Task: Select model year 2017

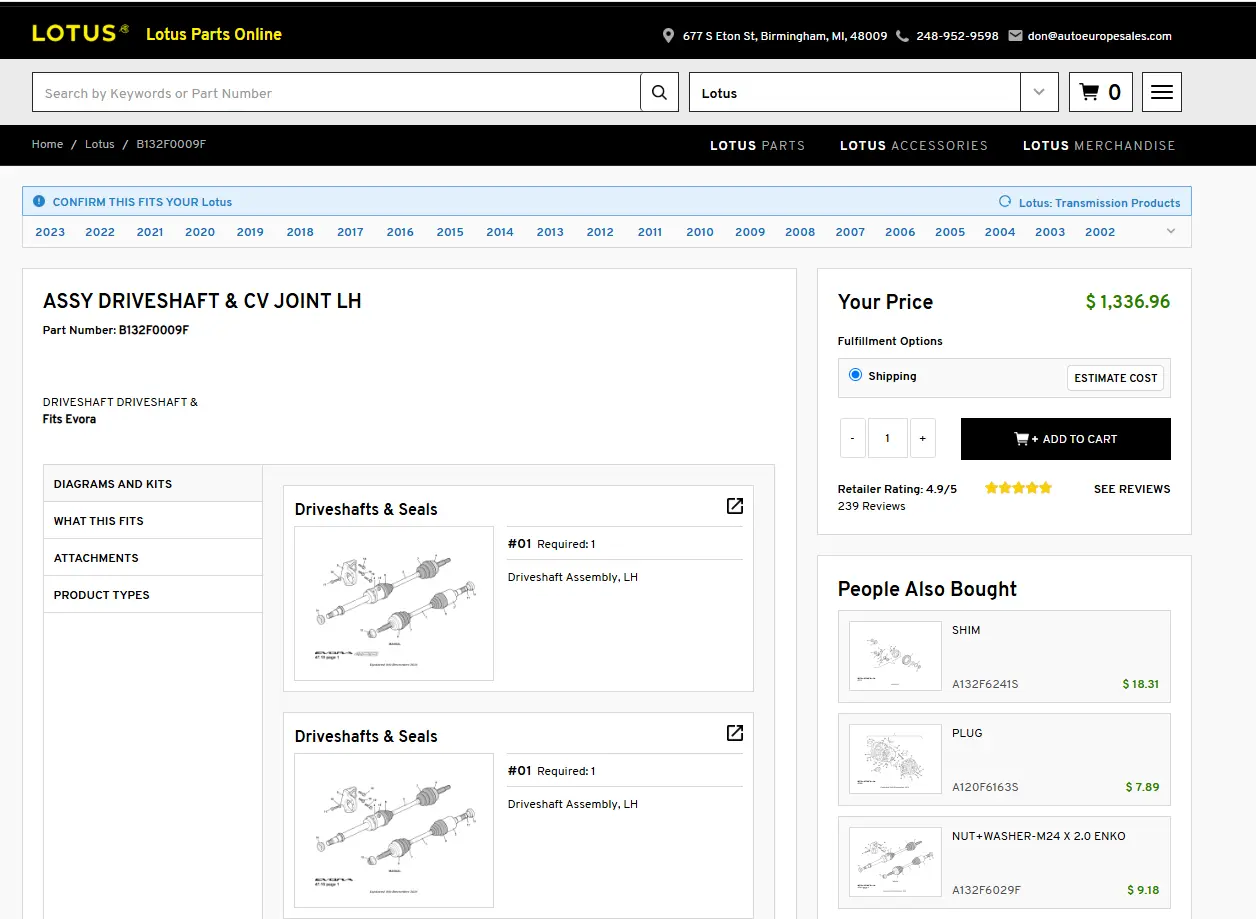Action: (x=350, y=232)
